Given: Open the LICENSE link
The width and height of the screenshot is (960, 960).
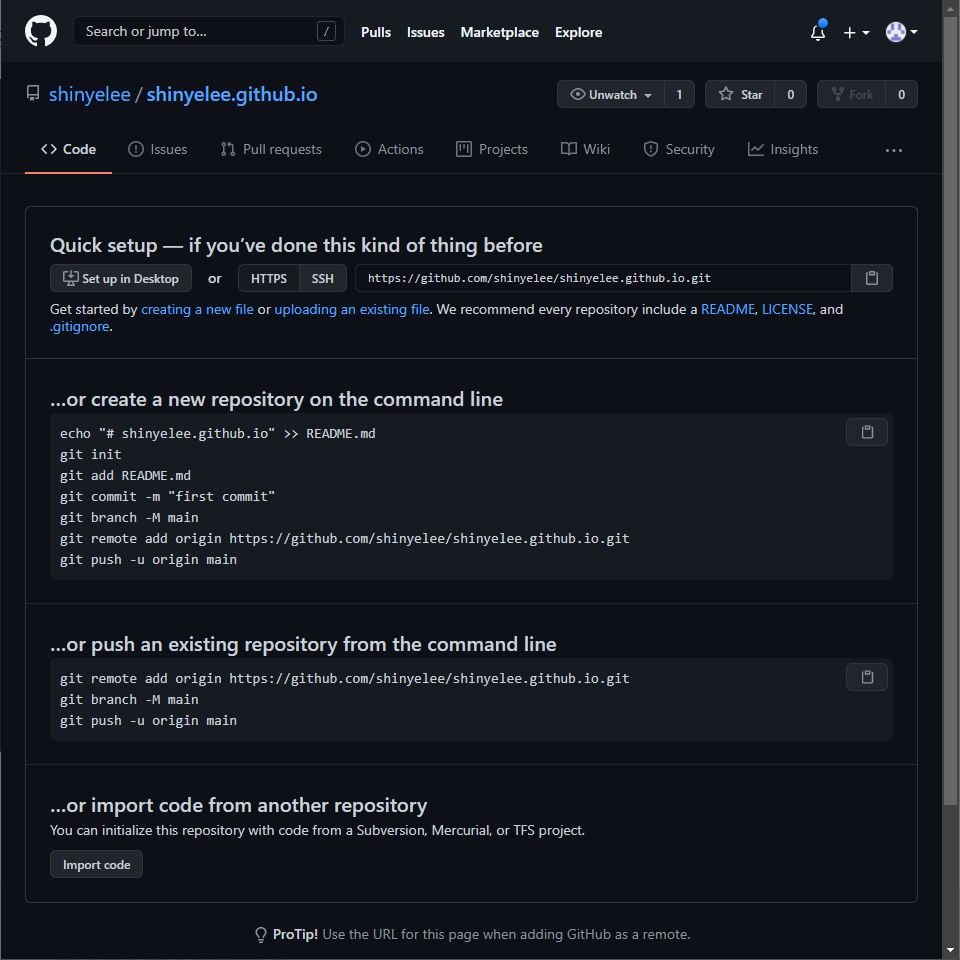Looking at the screenshot, I should pos(787,309).
